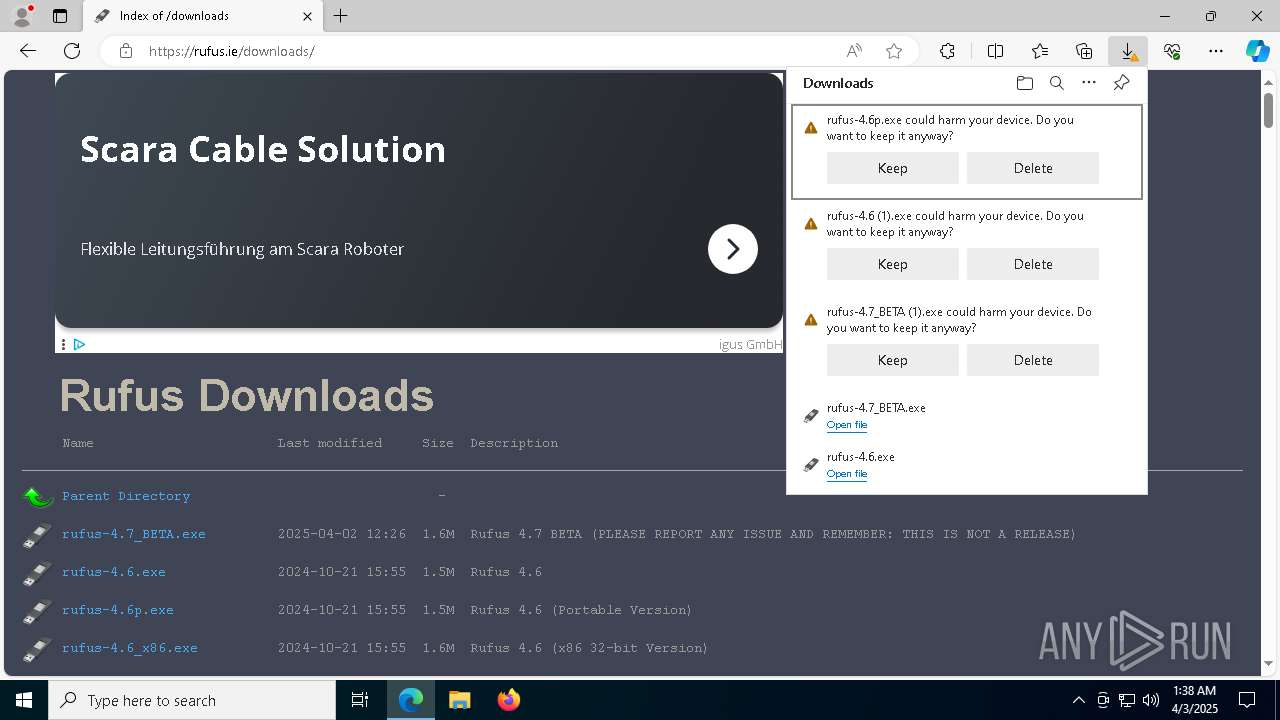This screenshot has height=720, width=1280.
Task: Open file for rufus-4.6.exe
Action: click(x=847, y=474)
